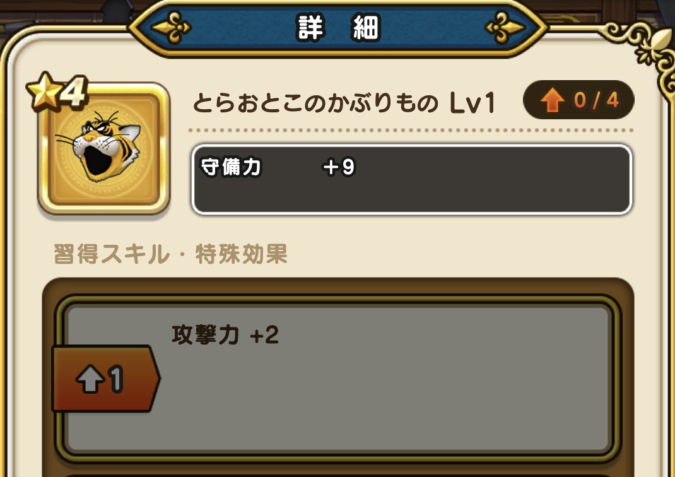Select the rarity number 4 badge

(x=76, y=91)
